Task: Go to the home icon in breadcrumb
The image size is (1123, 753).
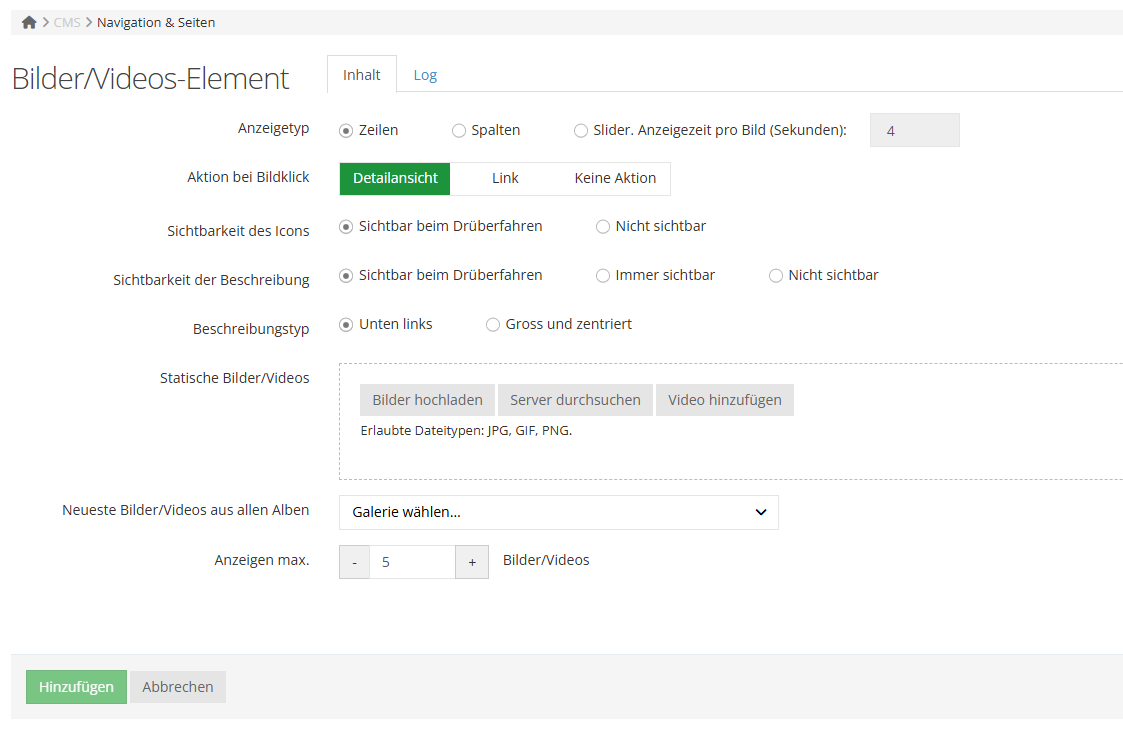Action: (x=29, y=22)
